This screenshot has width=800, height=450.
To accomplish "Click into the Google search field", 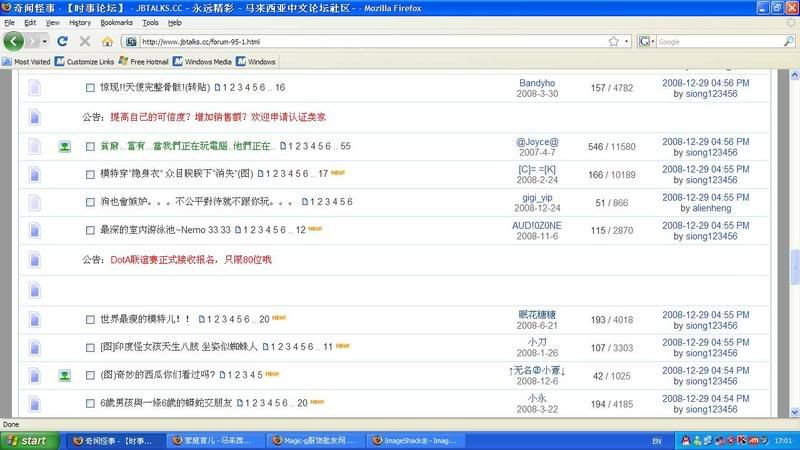I will pos(719,42).
